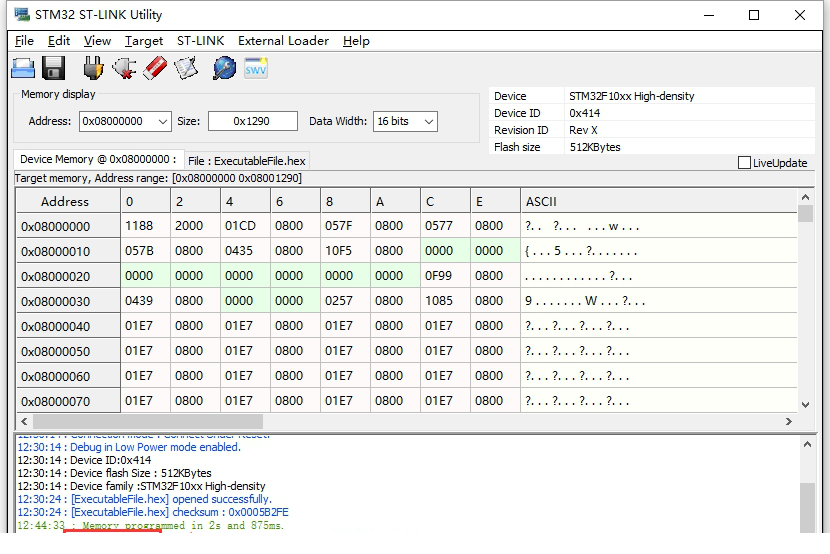
Task: Select the 0x08000060 address row header
Action: pos(68,376)
